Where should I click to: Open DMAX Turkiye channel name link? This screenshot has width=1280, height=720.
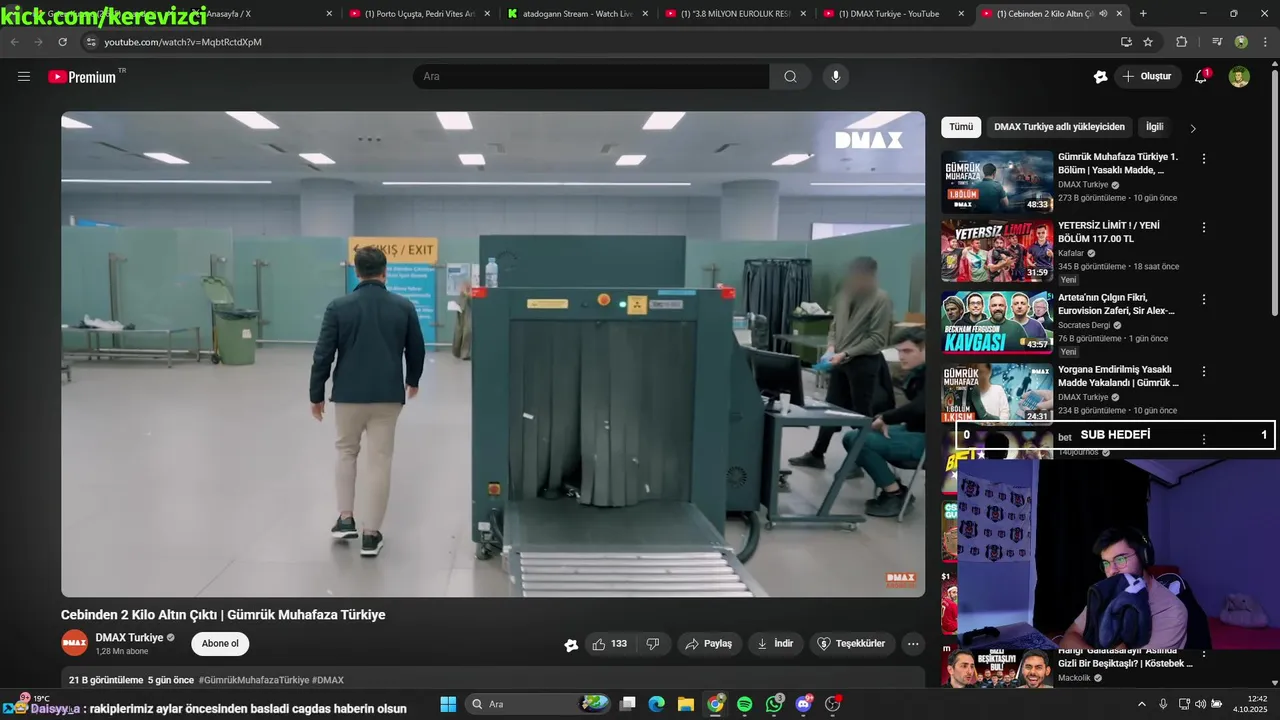pyautogui.click(x=129, y=638)
